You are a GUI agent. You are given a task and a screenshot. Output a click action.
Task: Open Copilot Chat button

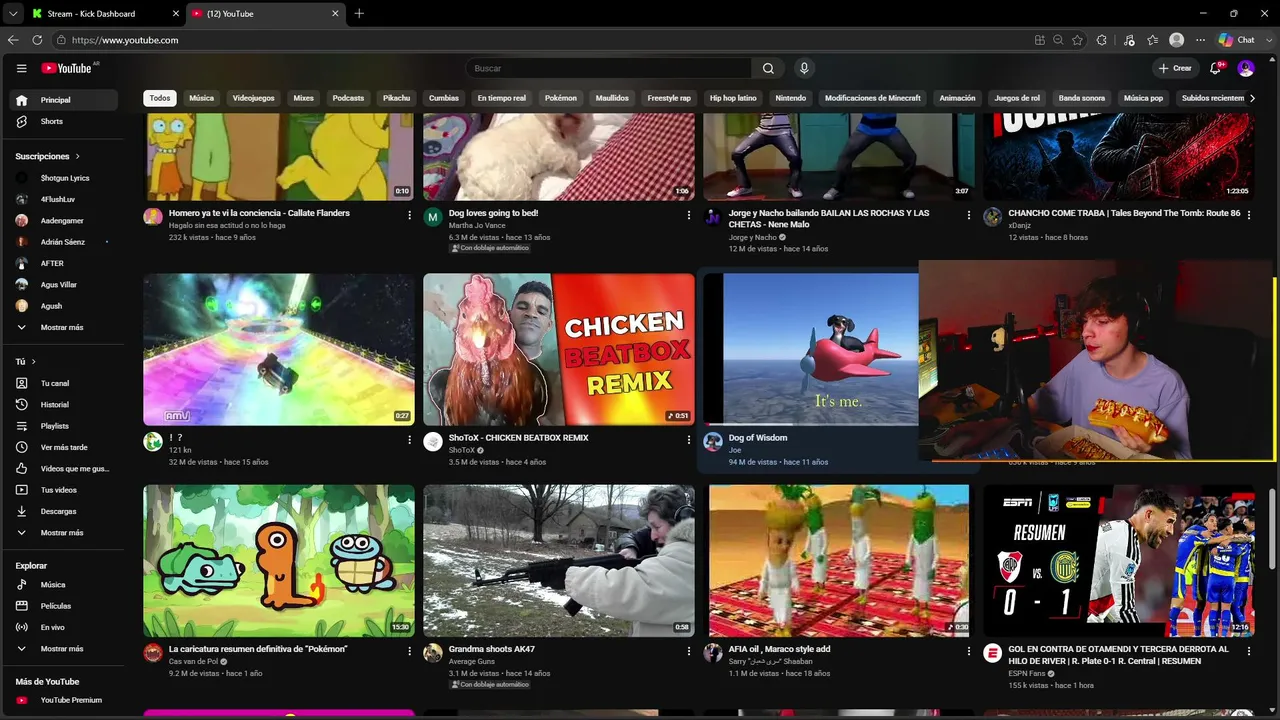click(x=1237, y=40)
